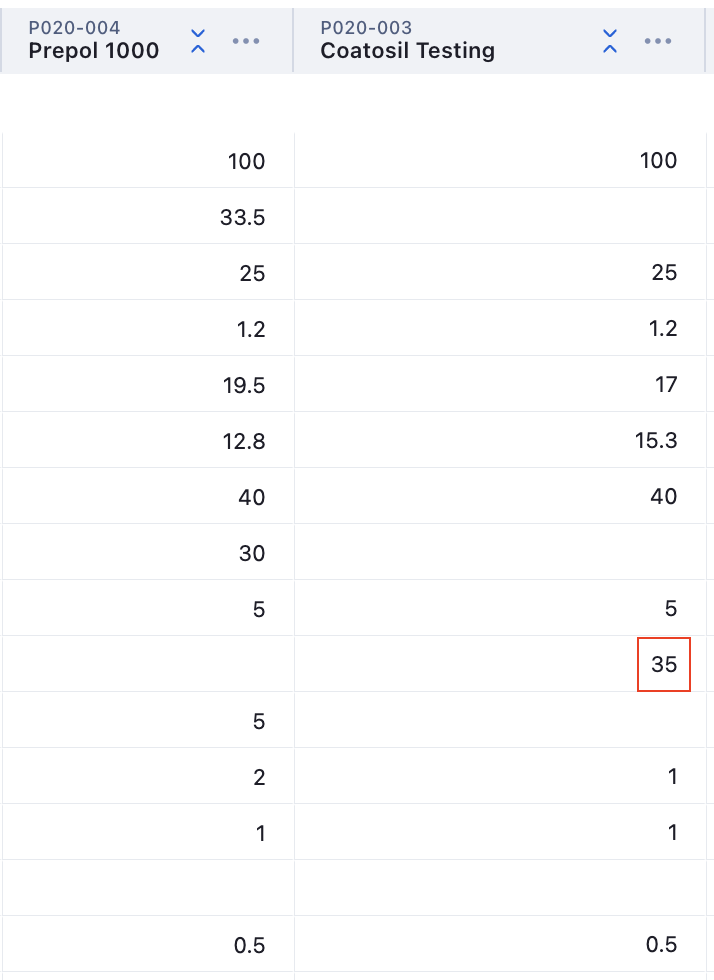Image resolution: width=714 pixels, height=980 pixels.
Task: Click the highlighted cell containing 35
Action: click(x=664, y=664)
